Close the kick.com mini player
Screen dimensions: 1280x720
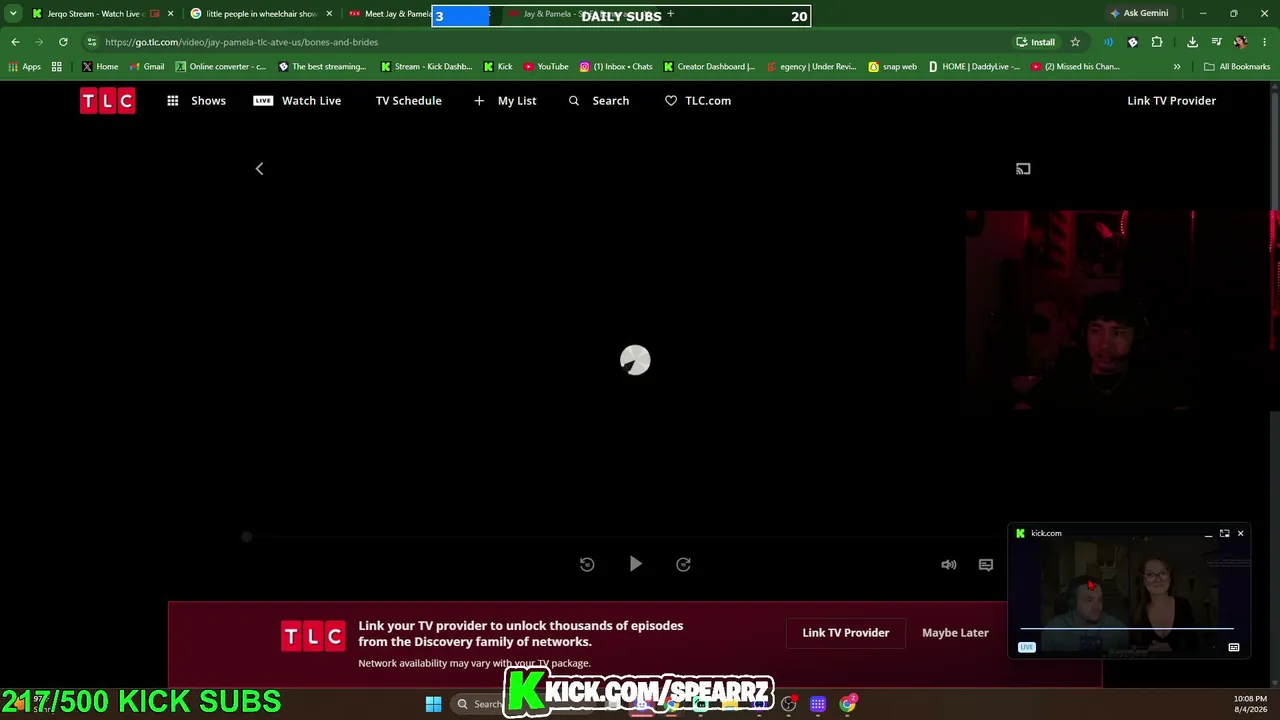1240,534
